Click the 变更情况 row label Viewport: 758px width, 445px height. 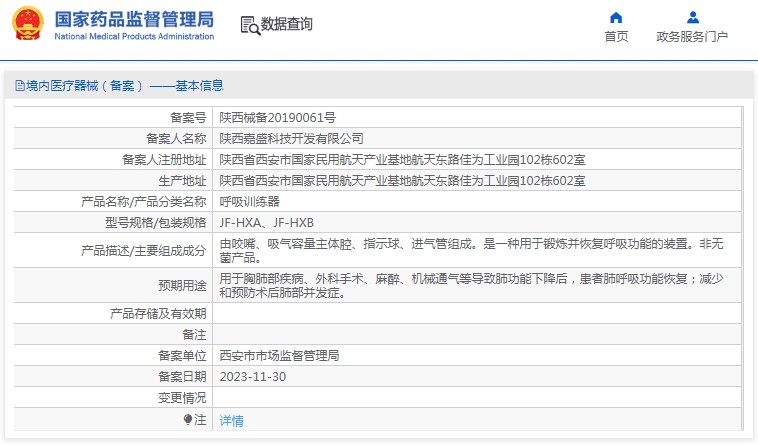(x=182, y=398)
